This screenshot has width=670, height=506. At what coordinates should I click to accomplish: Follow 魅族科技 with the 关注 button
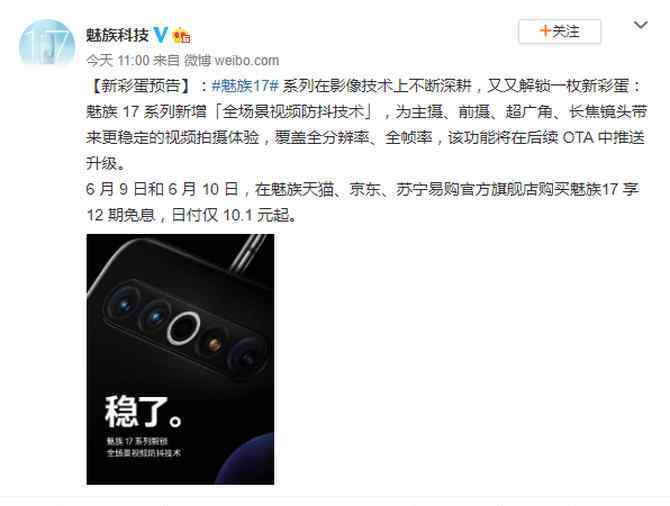pyautogui.click(x=560, y=32)
